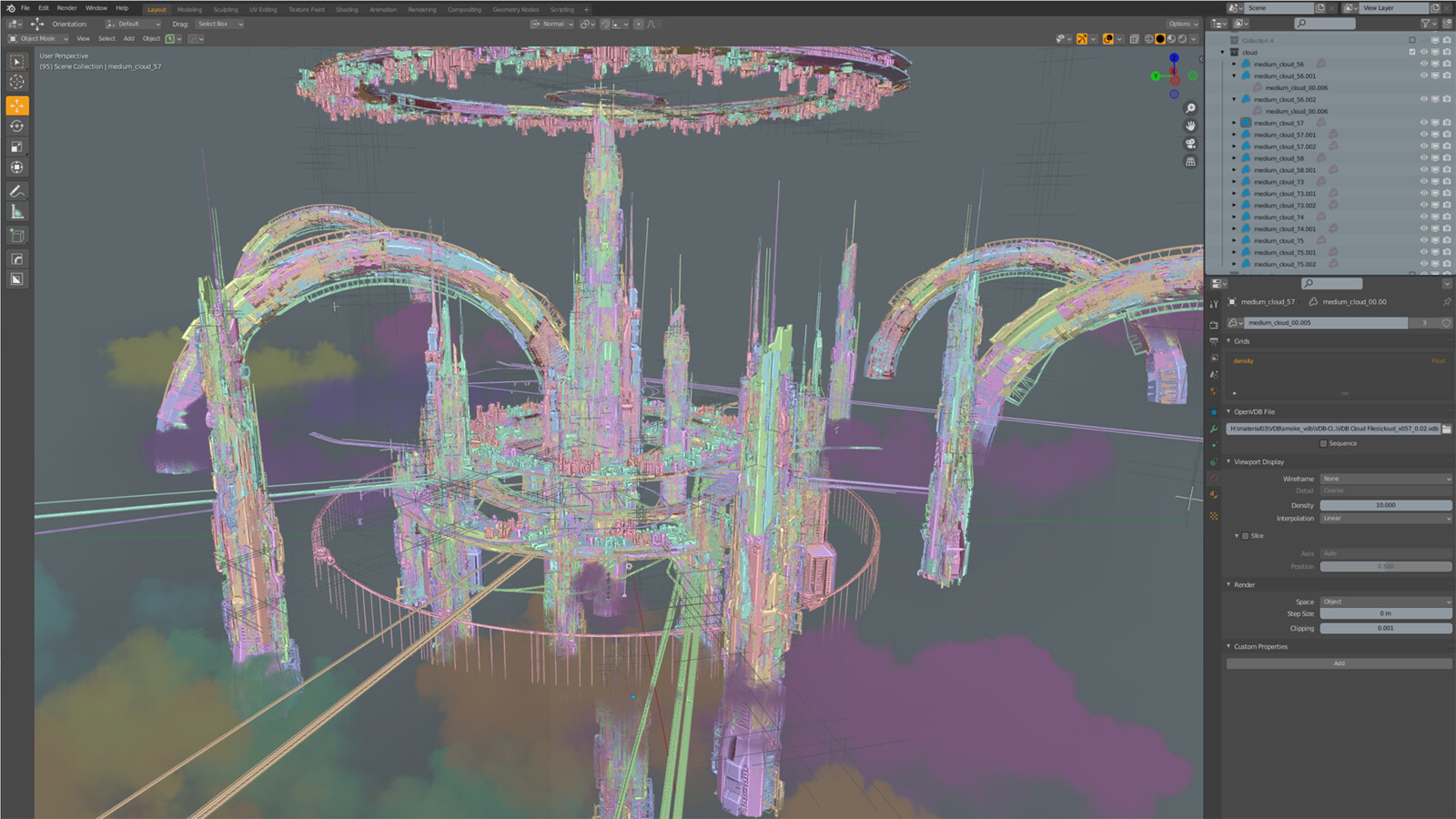Switch to the Geometry Nodes workspace tab

[x=516, y=10]
